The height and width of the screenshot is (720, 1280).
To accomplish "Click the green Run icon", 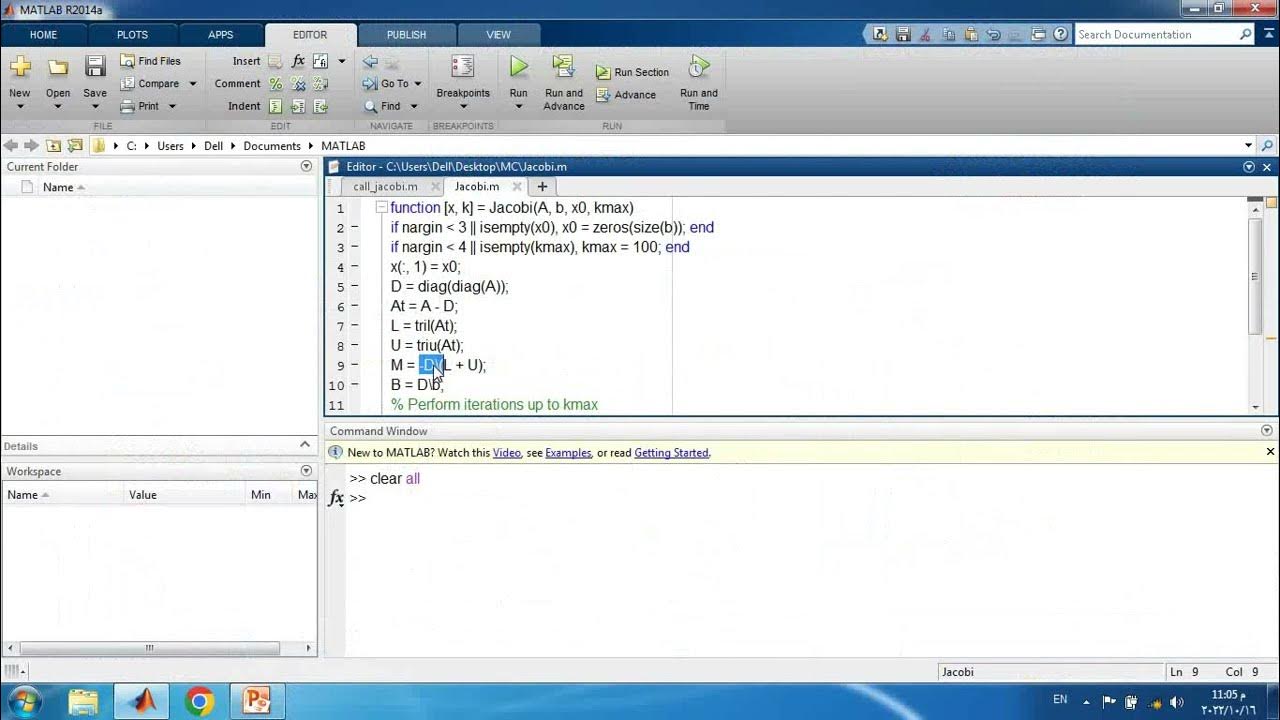I will coord(518,67).
